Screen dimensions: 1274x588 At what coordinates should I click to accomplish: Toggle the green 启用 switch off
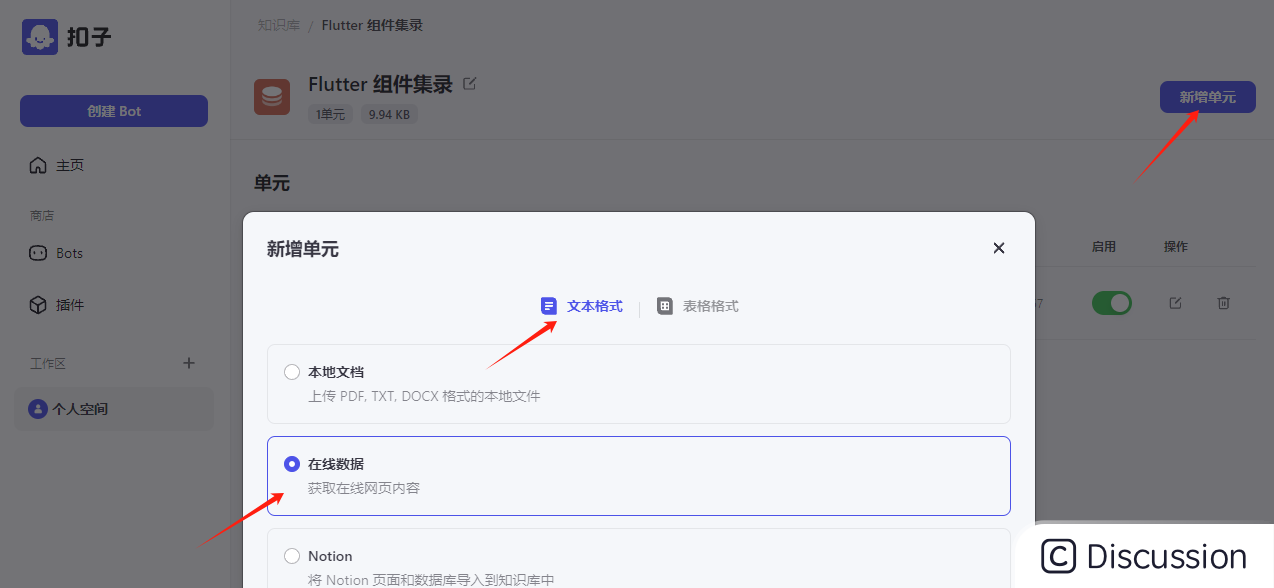pyautogui.click(x=1111, y=303)
